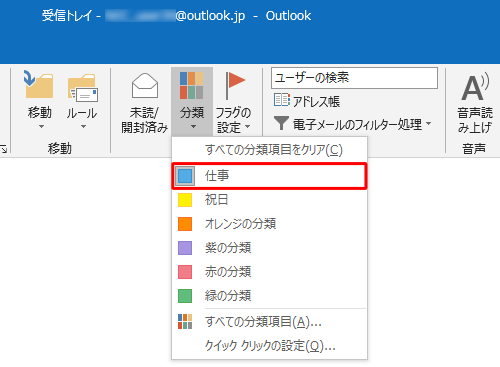Open クイック クリックの設定(Q)... entry
Image resolution: width=500 pixels, height=367 pixels.
click(269, 346)
